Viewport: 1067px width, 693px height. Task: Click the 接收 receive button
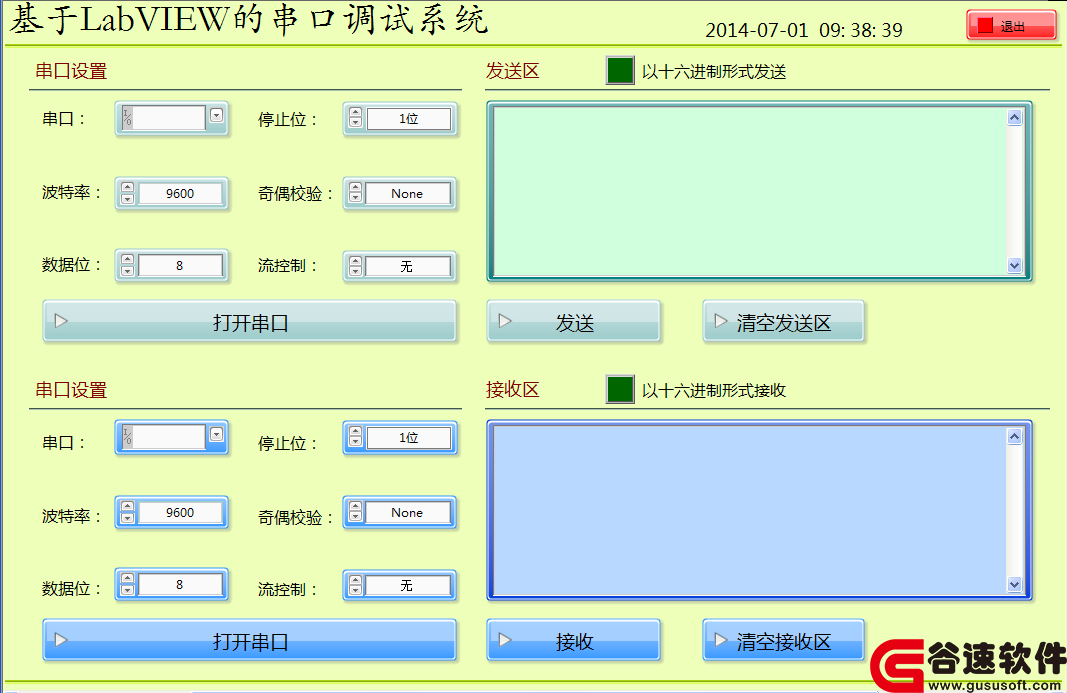[x=574, y=640]
